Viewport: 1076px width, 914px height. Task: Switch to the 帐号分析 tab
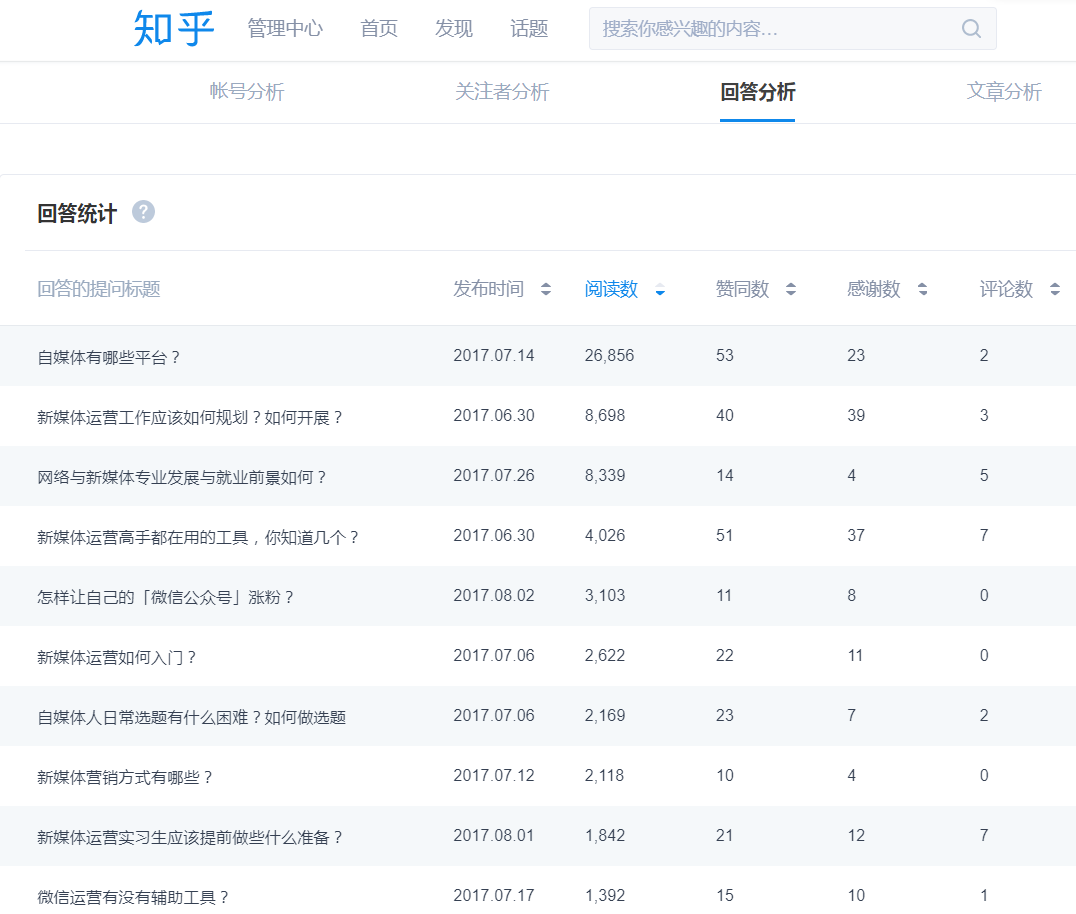[247, 92]
